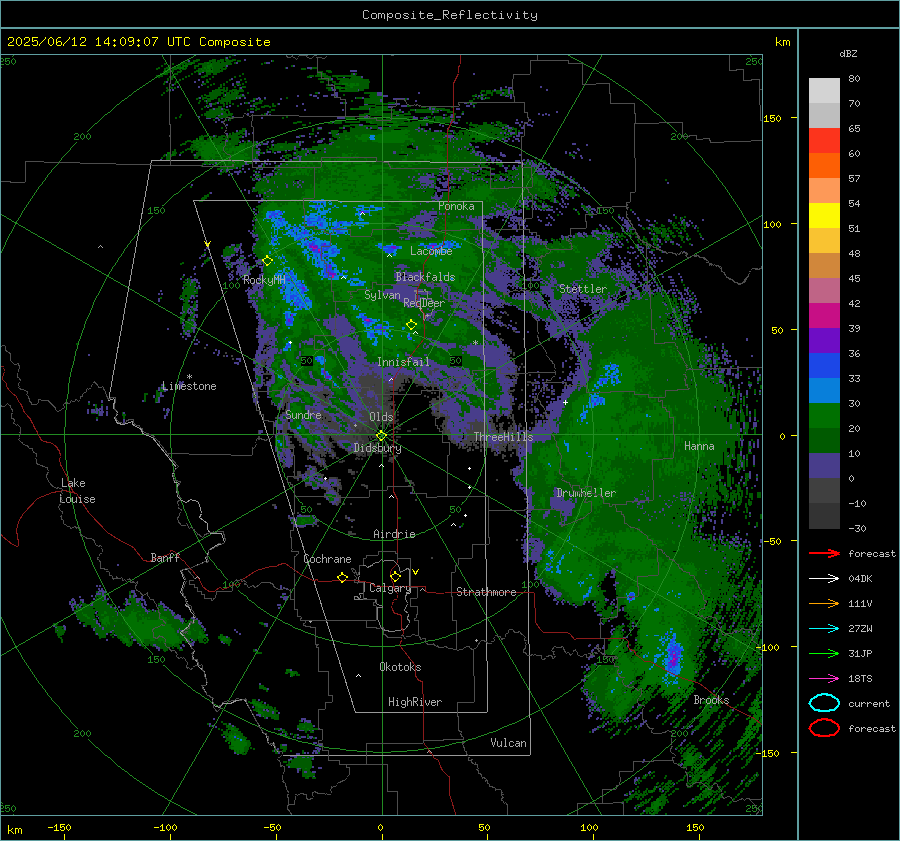Click the Olds label
This screenshot has height=841, width=900.
point(381,417)
